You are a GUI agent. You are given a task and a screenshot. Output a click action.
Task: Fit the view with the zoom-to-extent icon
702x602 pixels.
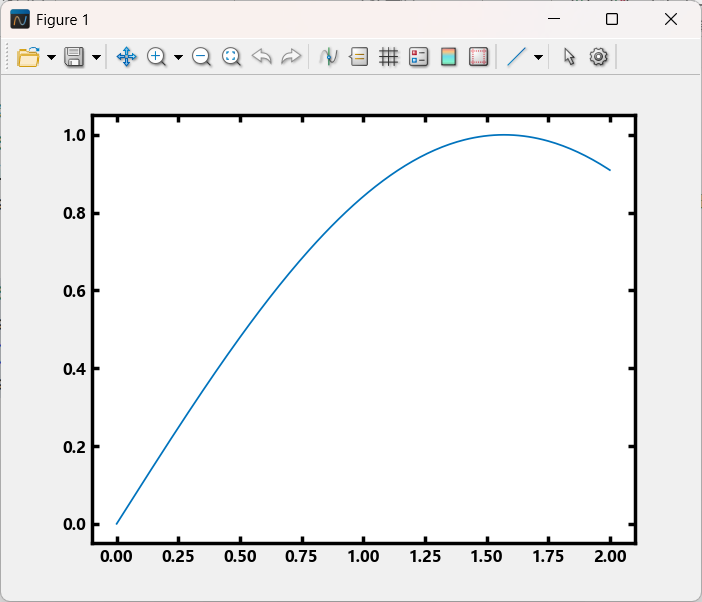click(x=231, y=57)
